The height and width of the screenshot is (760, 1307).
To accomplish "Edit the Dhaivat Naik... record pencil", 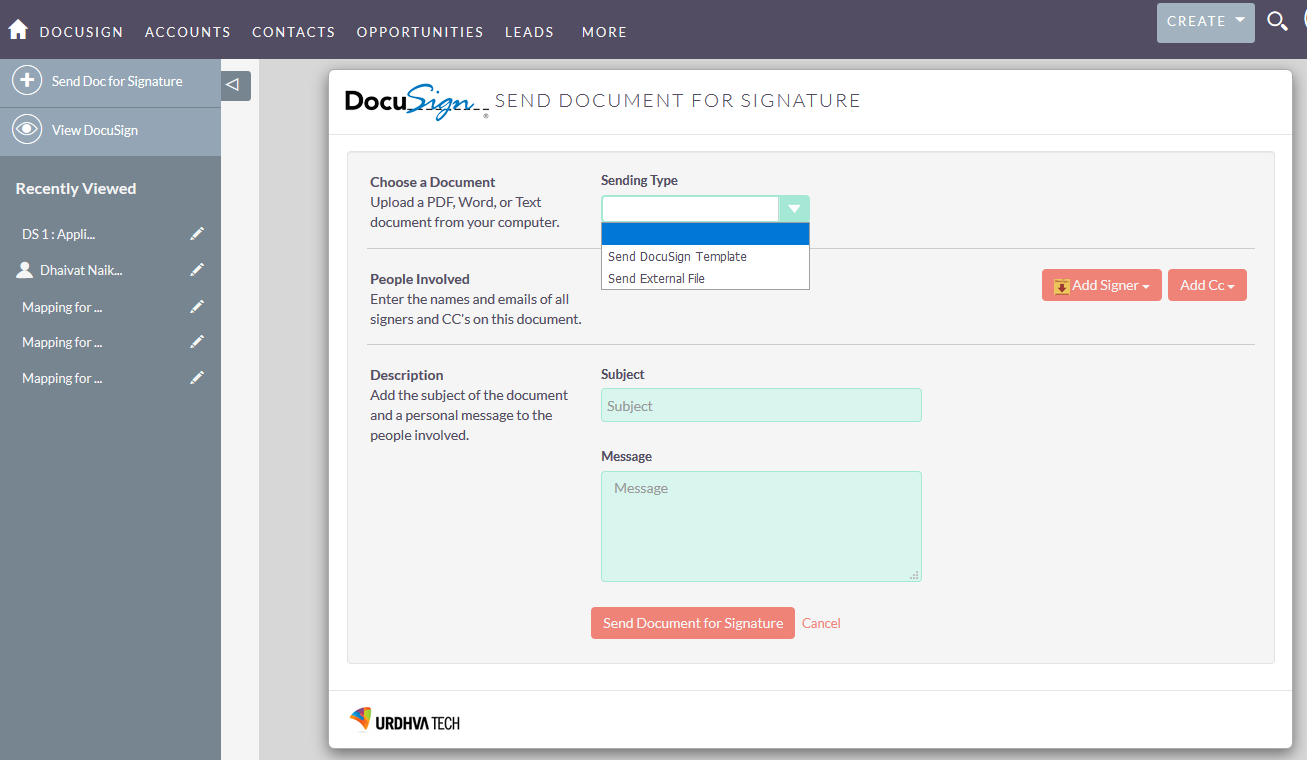I will [x=197, y=270].
